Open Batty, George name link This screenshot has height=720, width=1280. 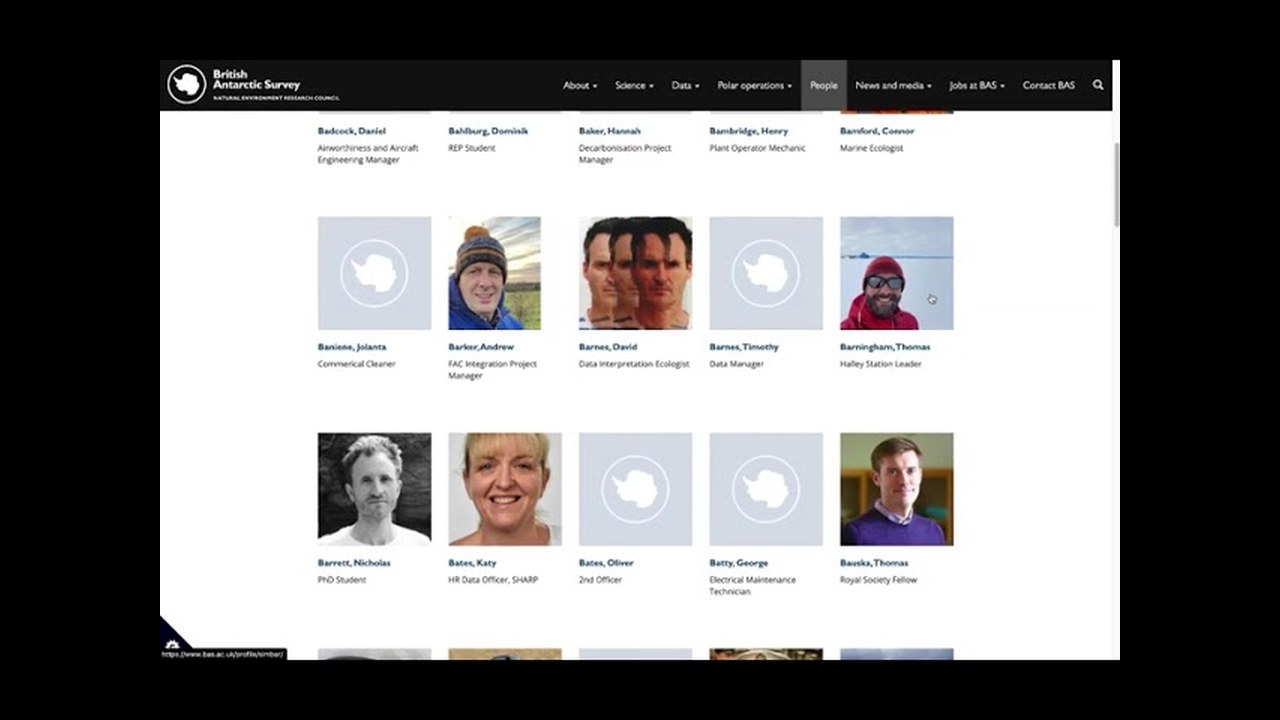coord(739,563)
